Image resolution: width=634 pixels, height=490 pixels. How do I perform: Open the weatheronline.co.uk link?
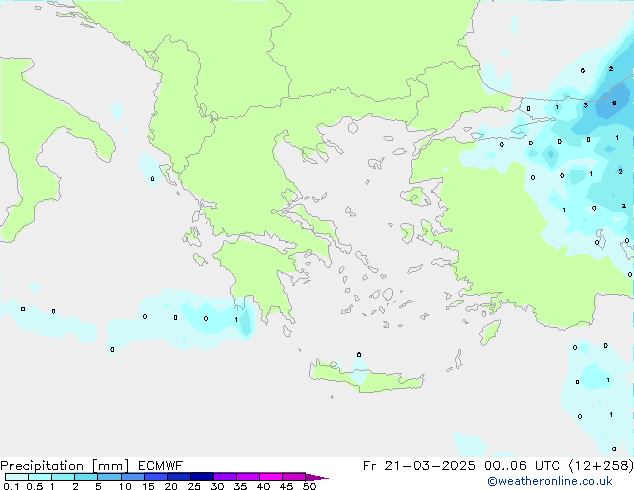tap(550, 481)
